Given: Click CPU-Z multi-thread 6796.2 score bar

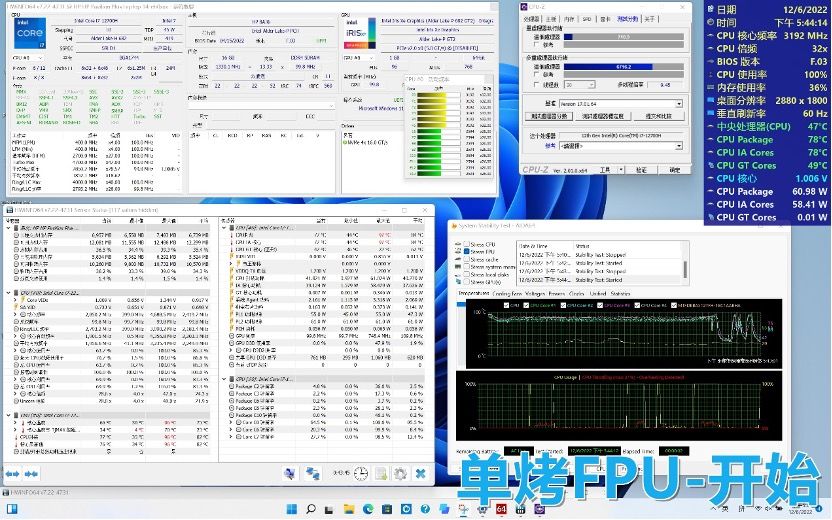Looking at the screenshot, I should tap(623, 67).
